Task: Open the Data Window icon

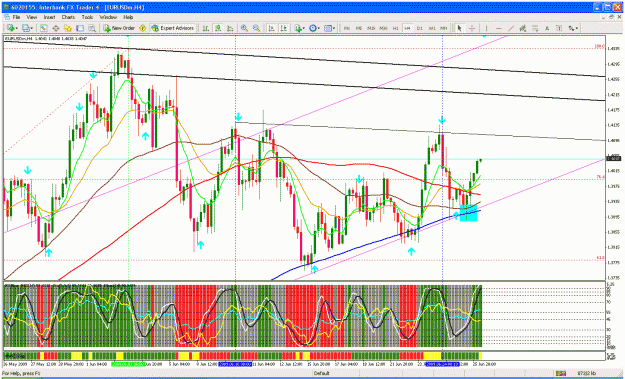Action: tap(56, 28)
